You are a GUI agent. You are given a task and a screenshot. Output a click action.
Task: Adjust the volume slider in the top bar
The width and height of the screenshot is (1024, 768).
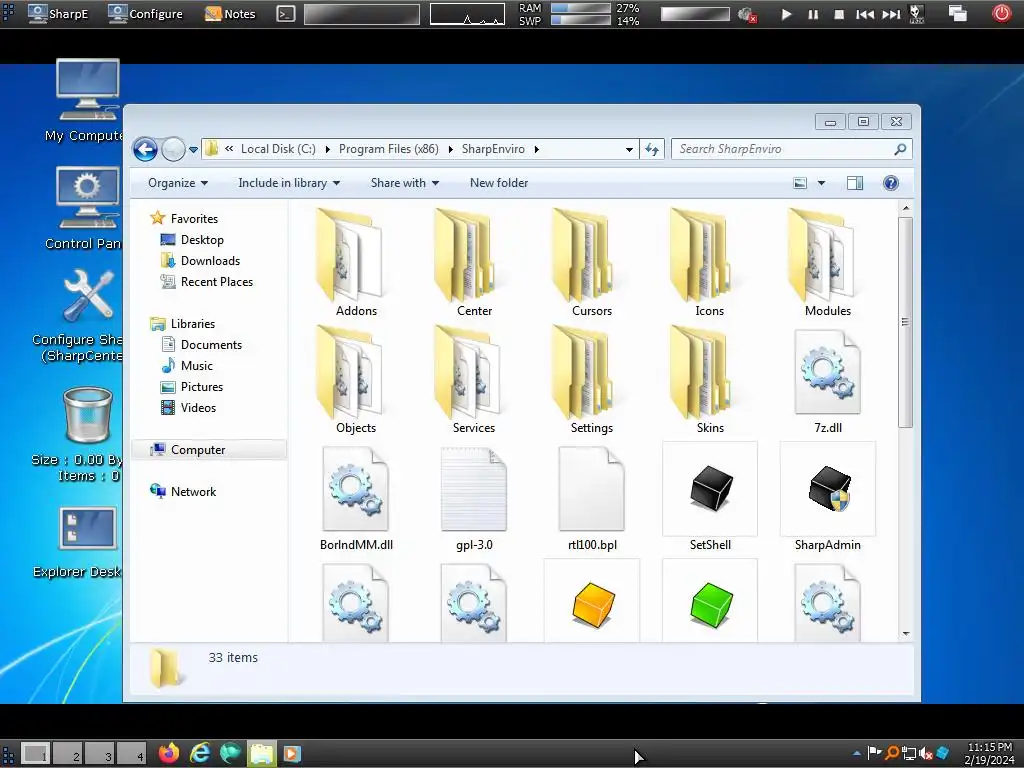[695, 14]
